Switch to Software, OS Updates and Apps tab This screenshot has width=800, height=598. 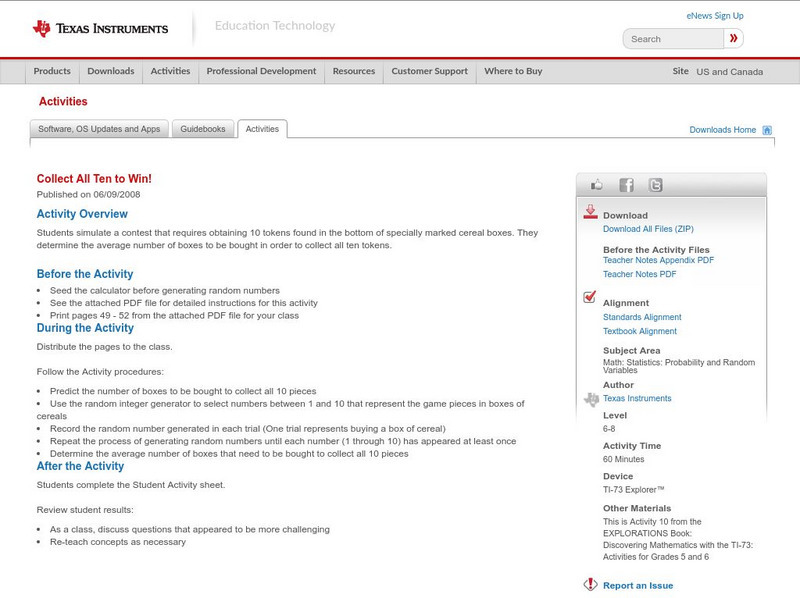point(99,129)
